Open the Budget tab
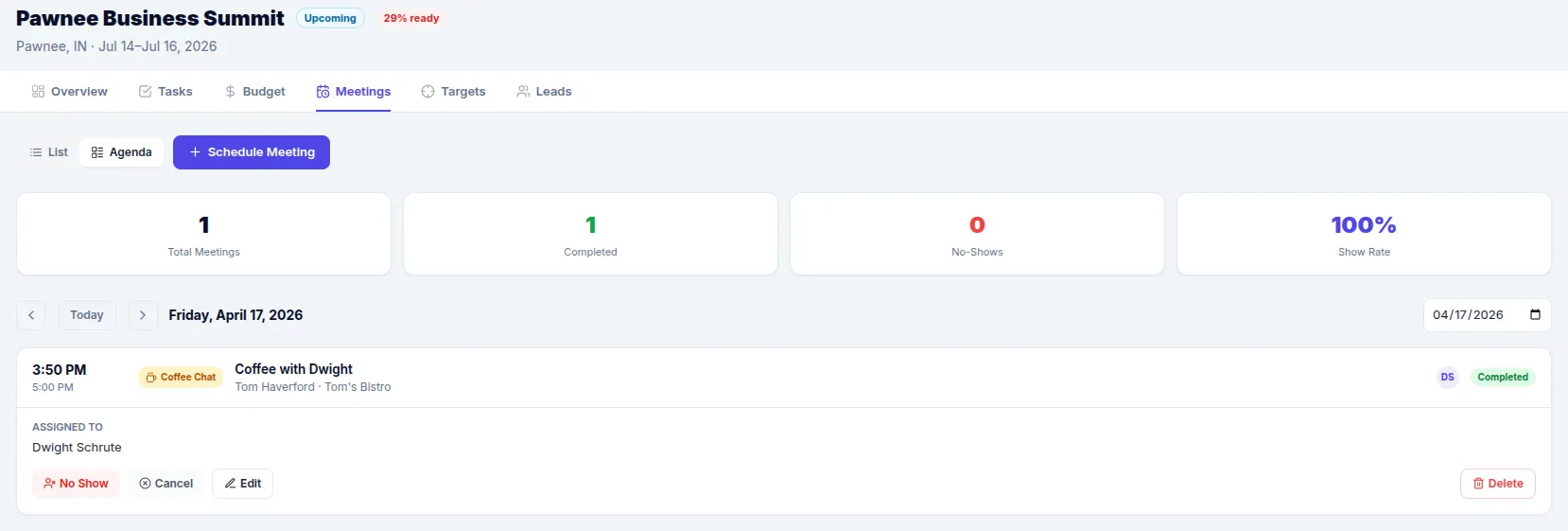 [x=254, y=92]
